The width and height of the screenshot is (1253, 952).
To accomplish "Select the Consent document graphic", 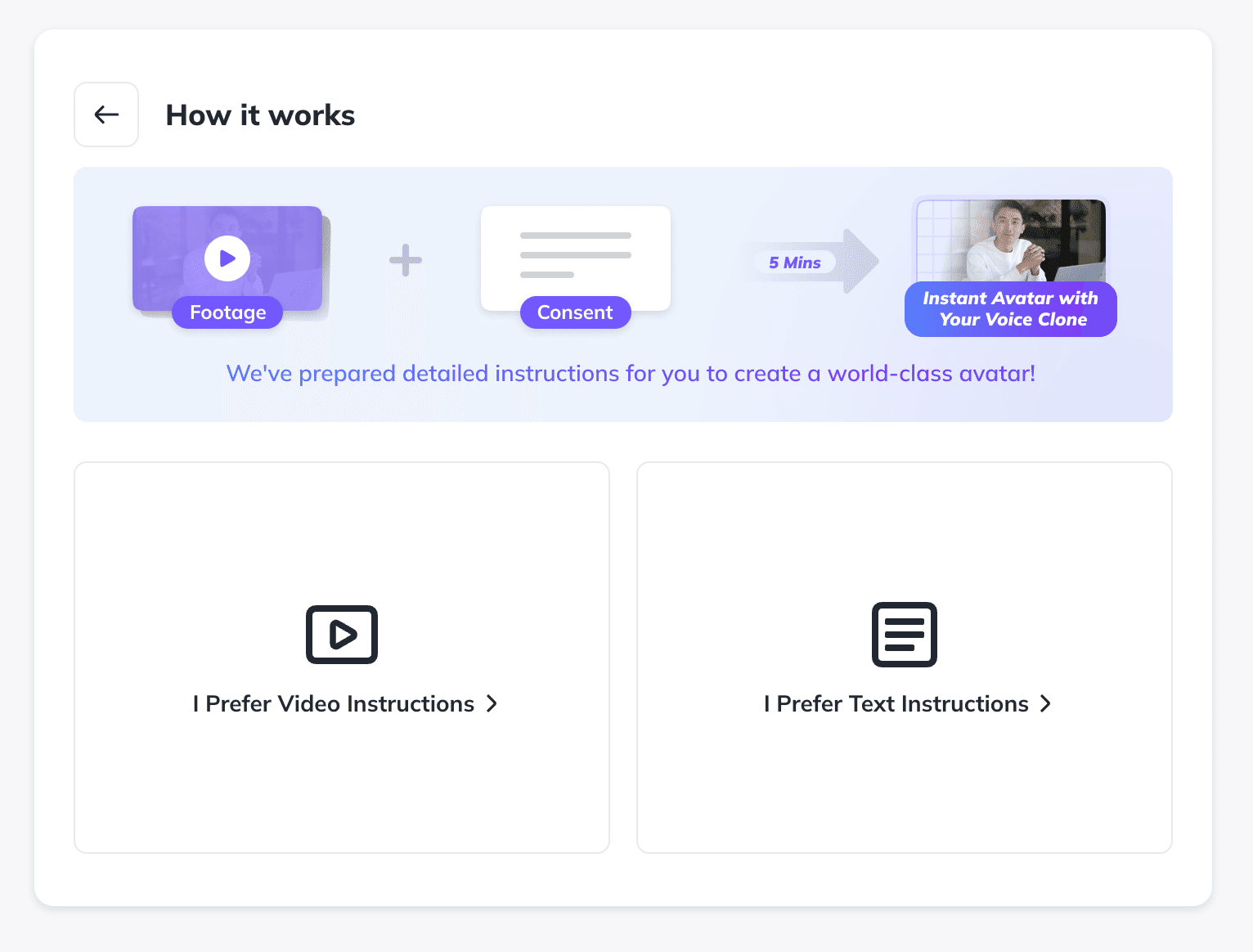I will coord(575,252).
